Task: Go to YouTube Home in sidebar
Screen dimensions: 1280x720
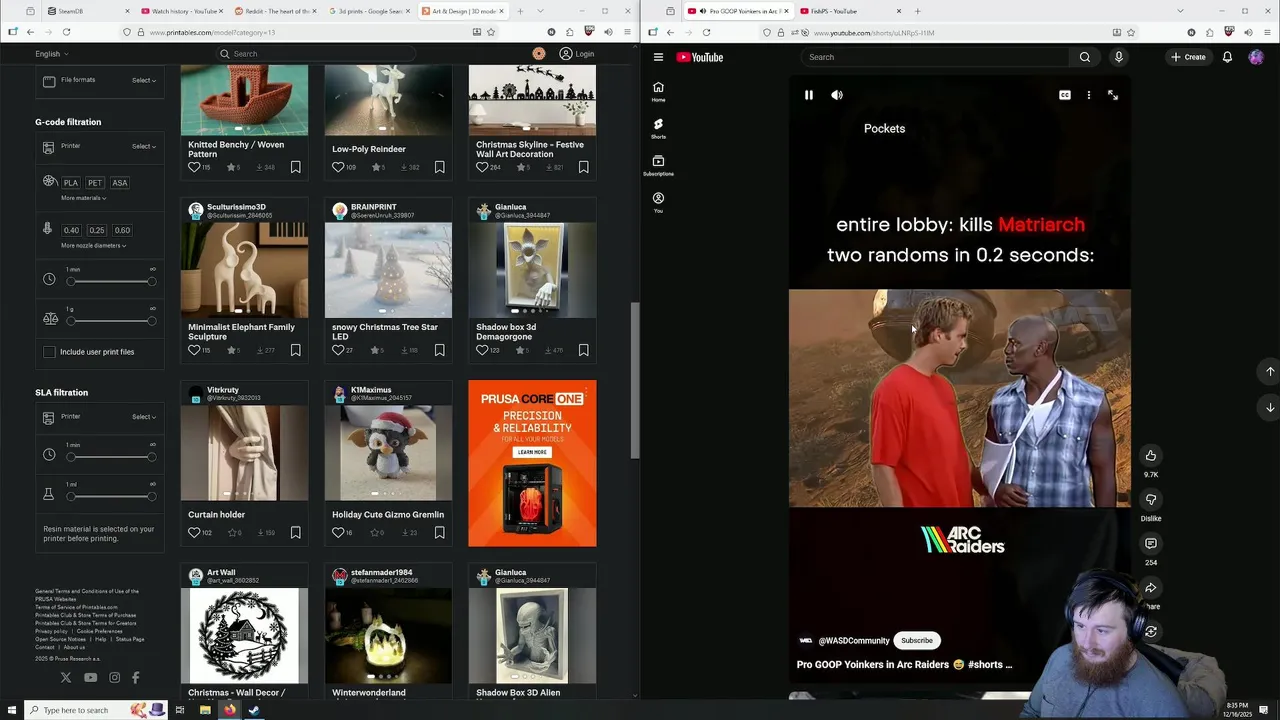Action: 658,91
